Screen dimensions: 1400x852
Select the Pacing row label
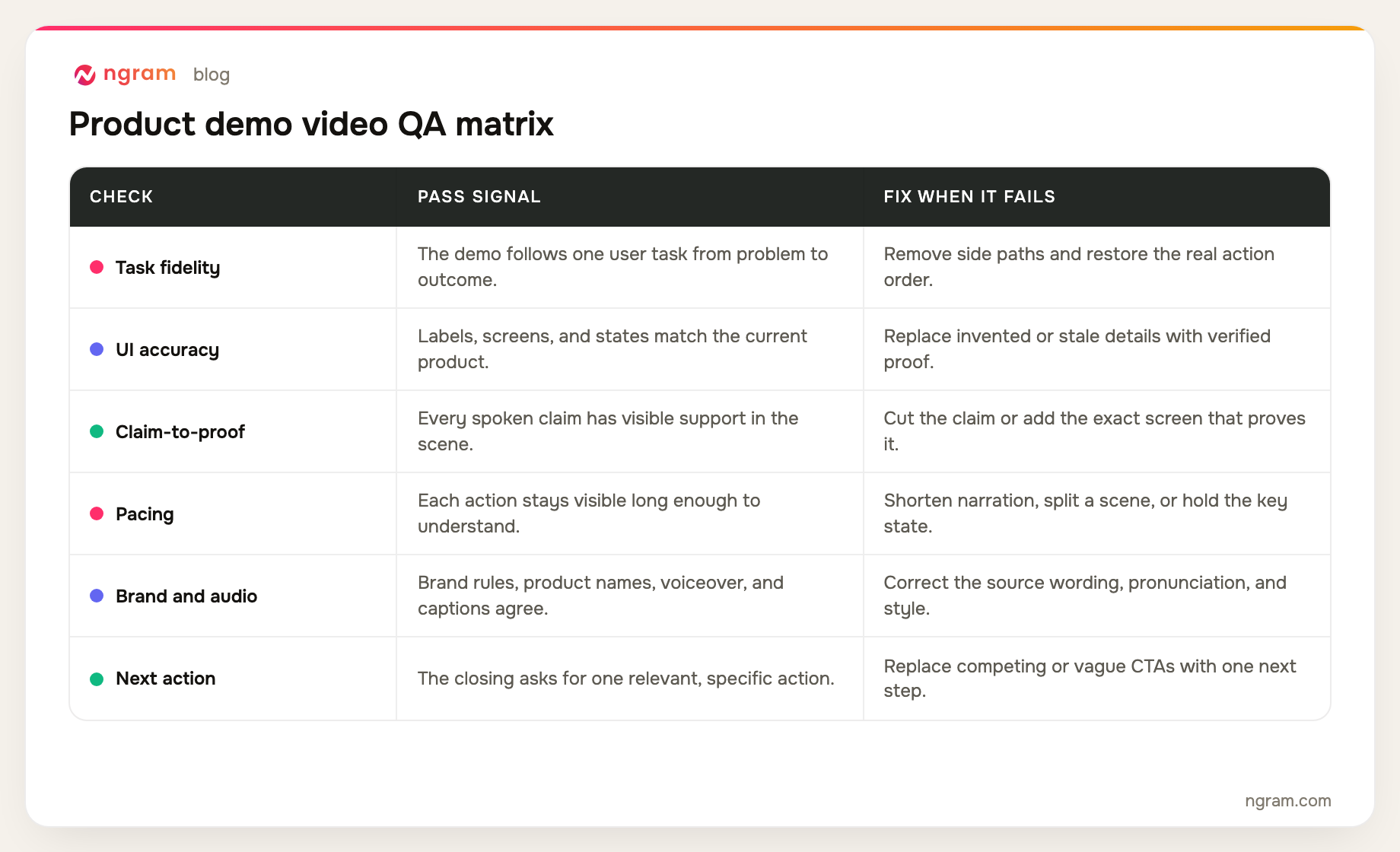(x=145, y=514)
